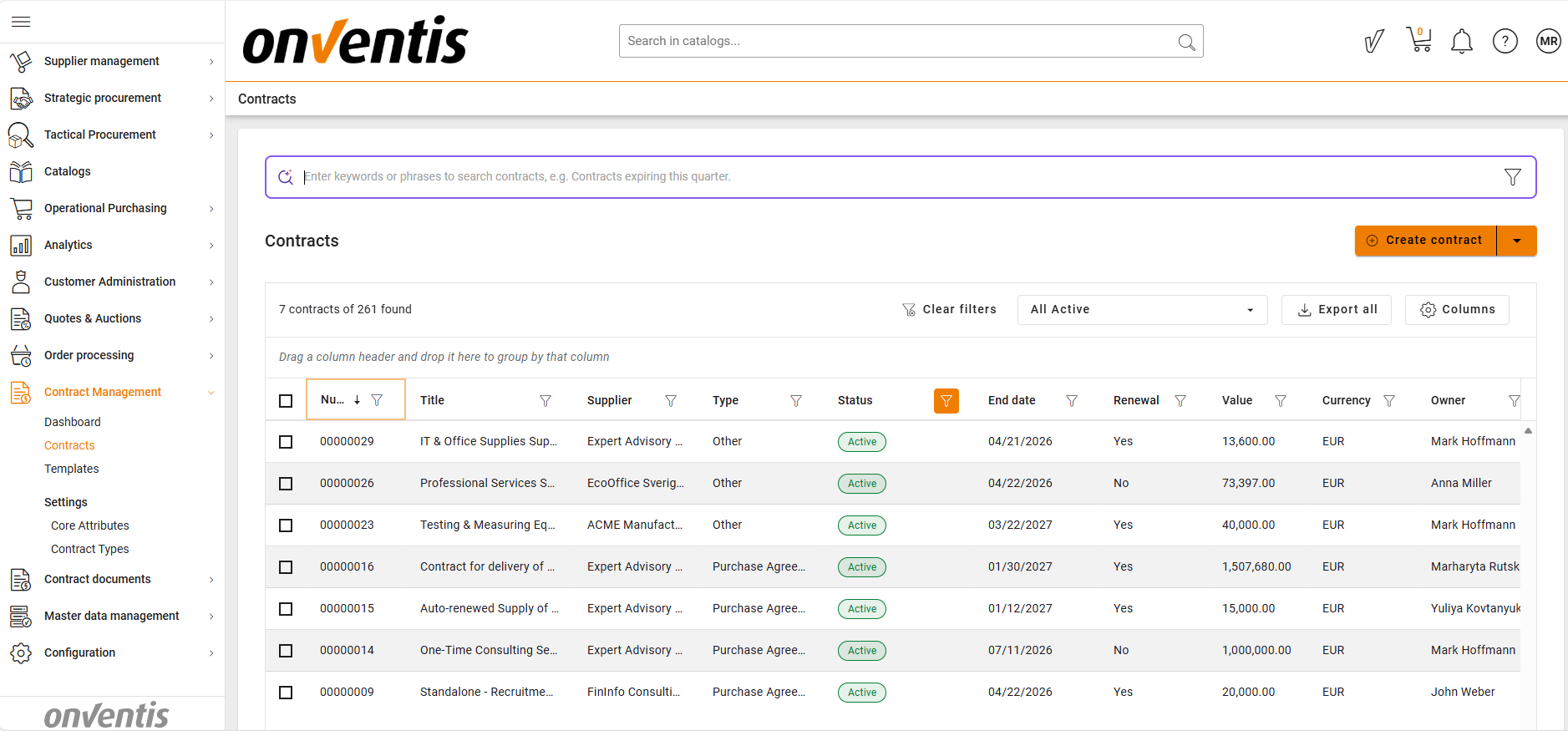Click the Clear filters button
The image size is (1568, 731).
(949, 310)
